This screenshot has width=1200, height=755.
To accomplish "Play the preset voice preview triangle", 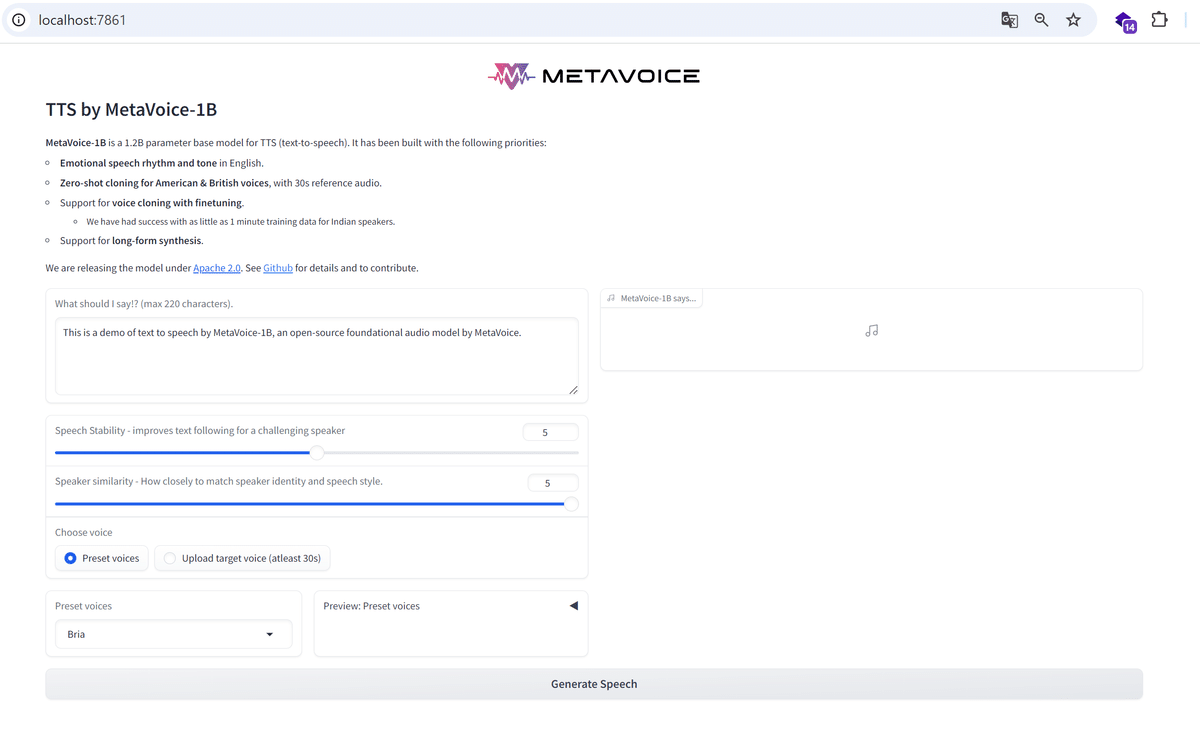I will (x=573, y=605).
